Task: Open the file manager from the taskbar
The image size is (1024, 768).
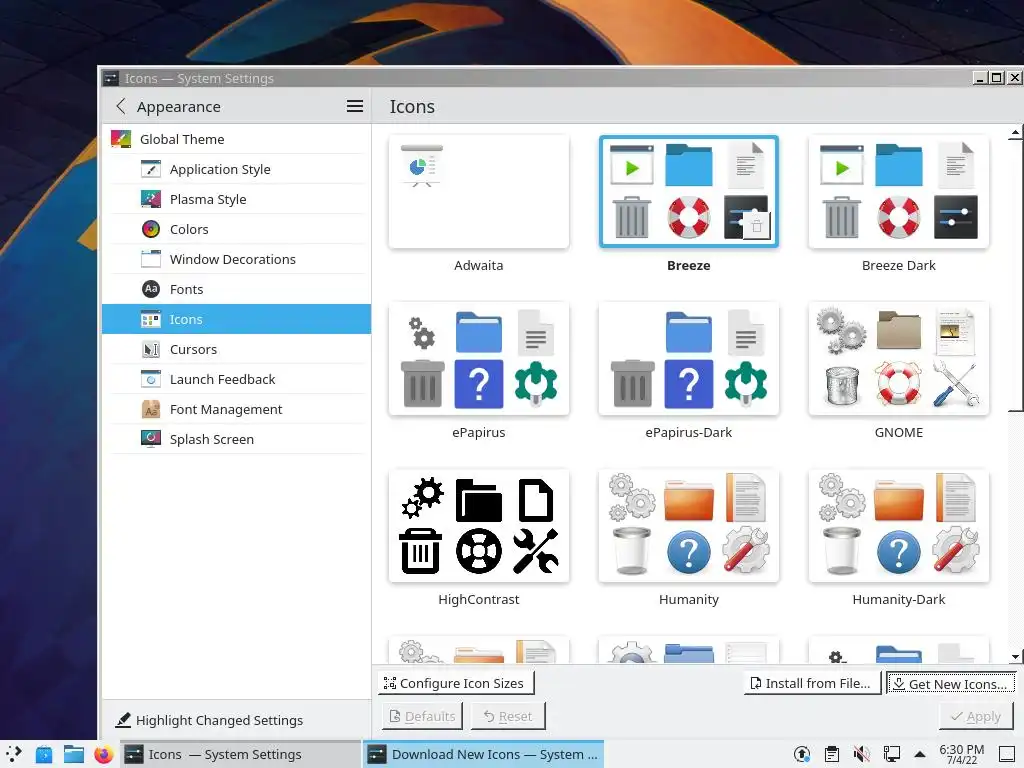Action: 74,754
